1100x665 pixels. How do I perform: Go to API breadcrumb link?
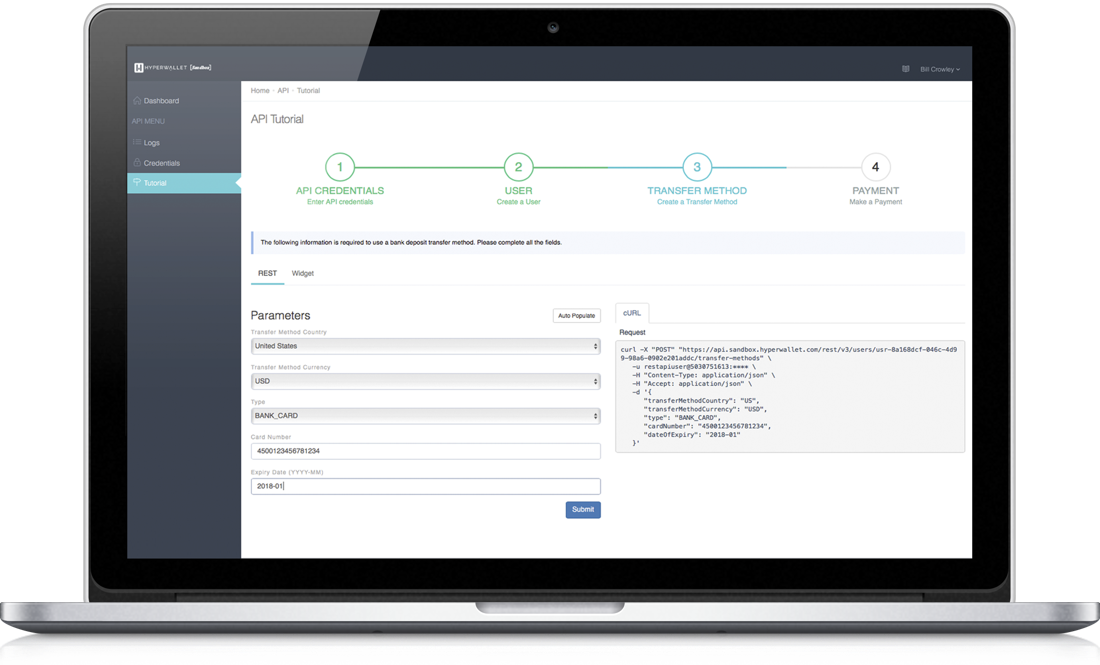click(283, 90)
